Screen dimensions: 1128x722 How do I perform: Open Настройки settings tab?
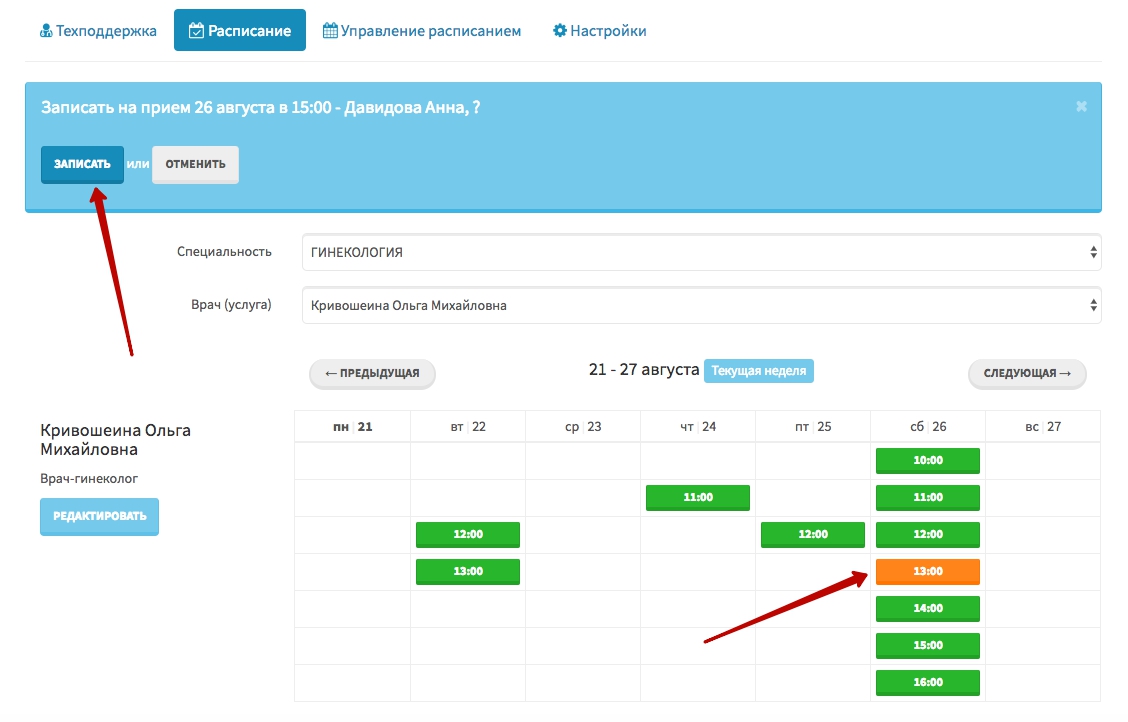[x=599, y=31]
